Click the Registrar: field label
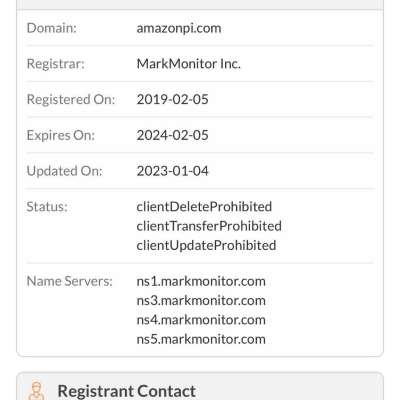Image resolution: width=400 pixels, height=400 pixels. tap(55, 64)
